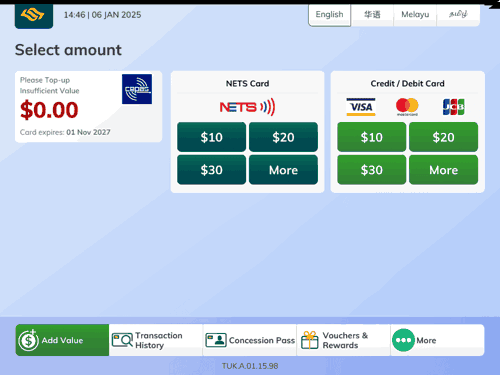Tap the Transaction History magnifier icon
This screenshot has height=375, width=500.
(x=122, y=340)
